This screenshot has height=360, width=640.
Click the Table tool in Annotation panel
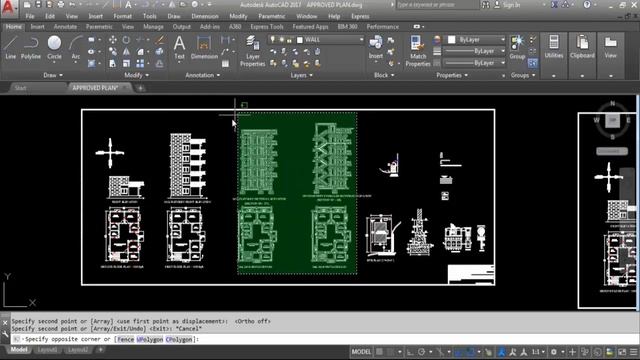click(x=225, y=64)
